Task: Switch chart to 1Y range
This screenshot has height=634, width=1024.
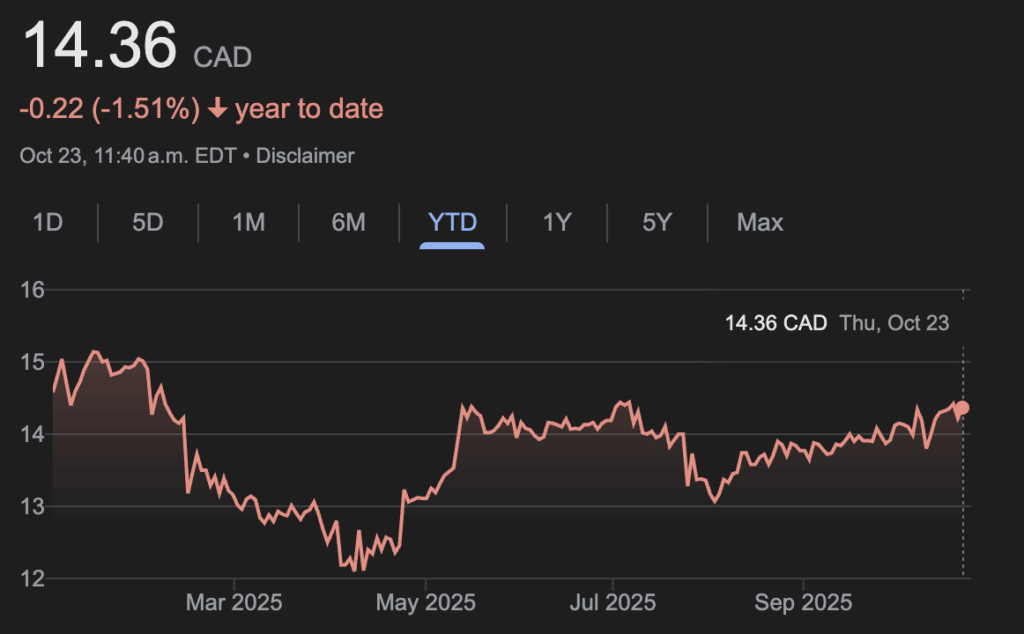Action: click(x=556, y=222)
